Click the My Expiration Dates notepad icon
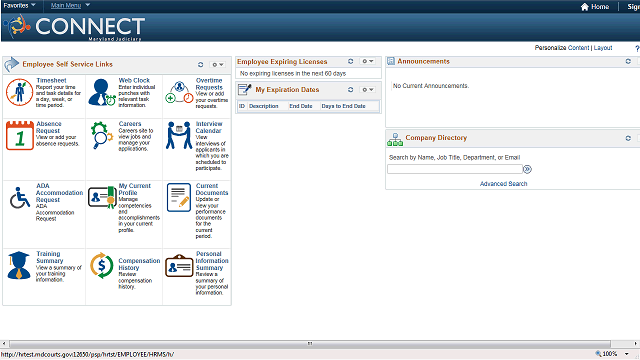The image size is (640, 360). [244, 89]
